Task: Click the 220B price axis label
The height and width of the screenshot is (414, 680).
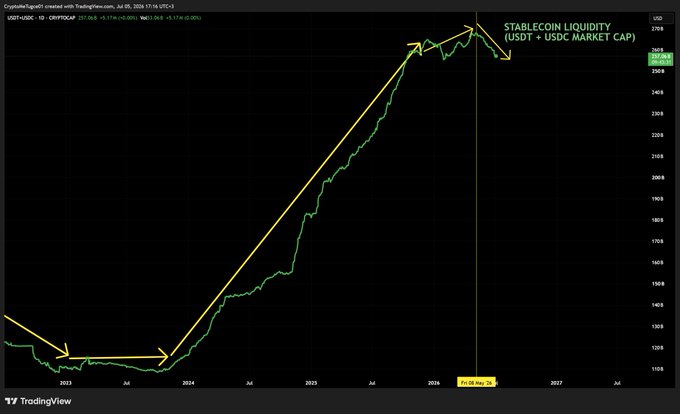Action: coord(657,135)
